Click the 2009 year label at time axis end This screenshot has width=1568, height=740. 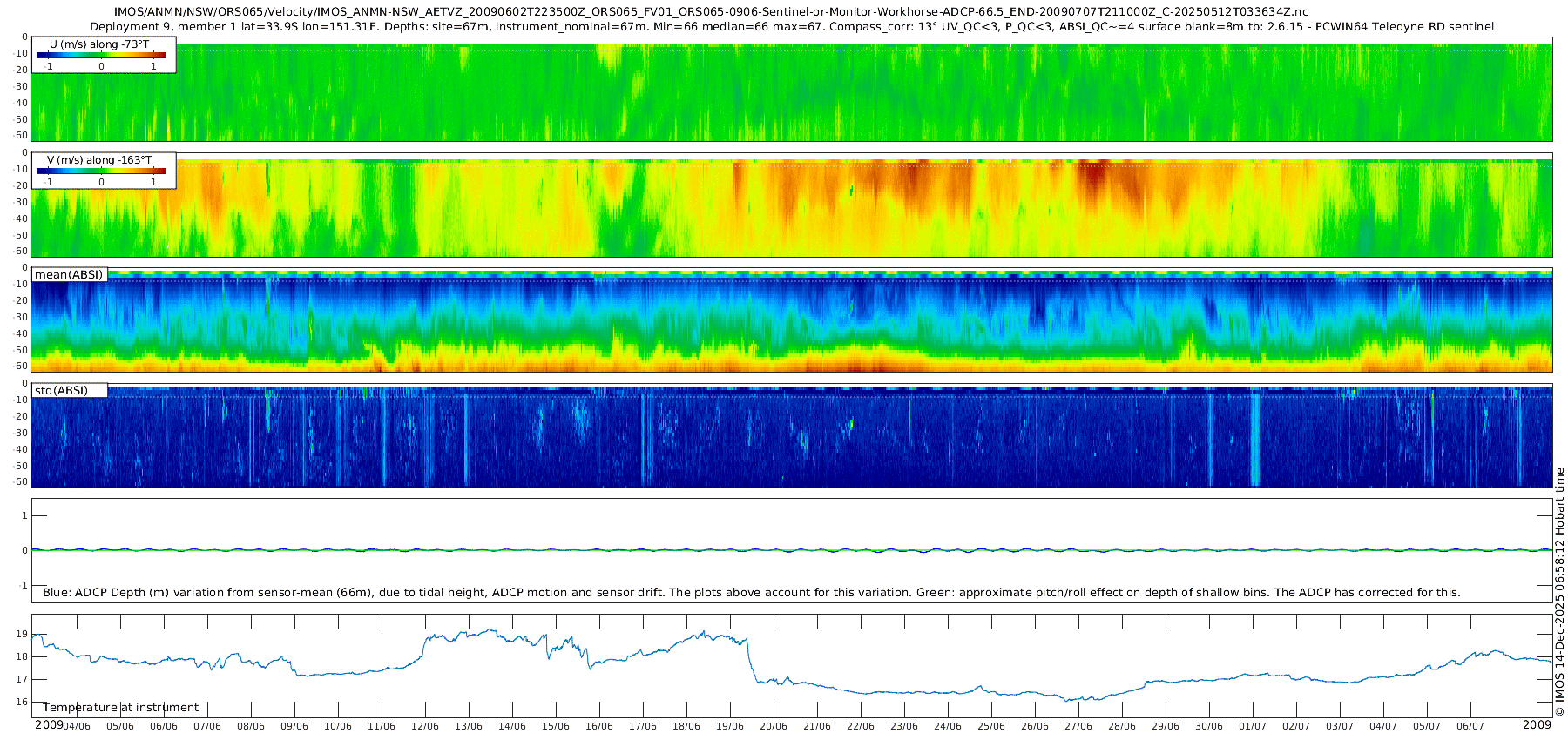1537,724
